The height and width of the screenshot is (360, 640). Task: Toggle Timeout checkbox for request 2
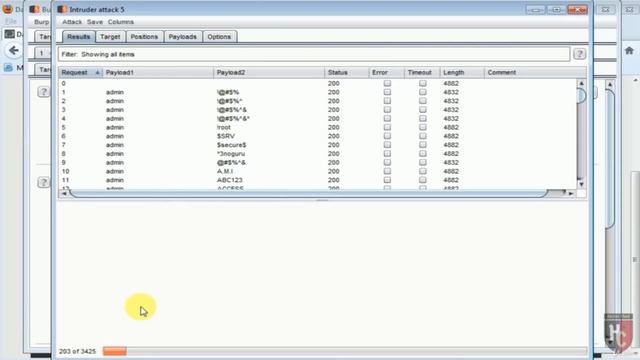(422, 101)
